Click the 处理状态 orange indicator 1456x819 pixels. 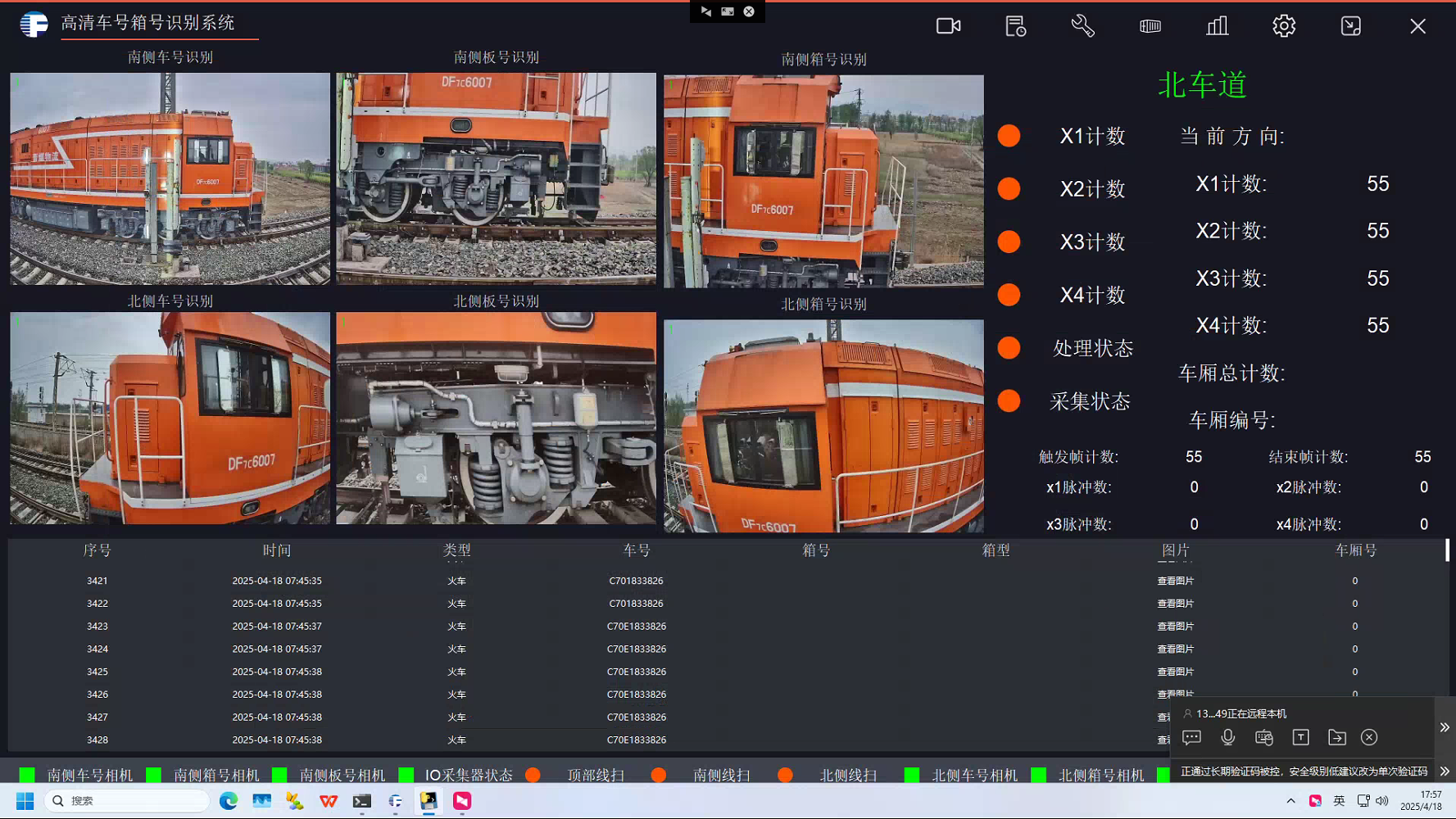(x=1009, y=348)
